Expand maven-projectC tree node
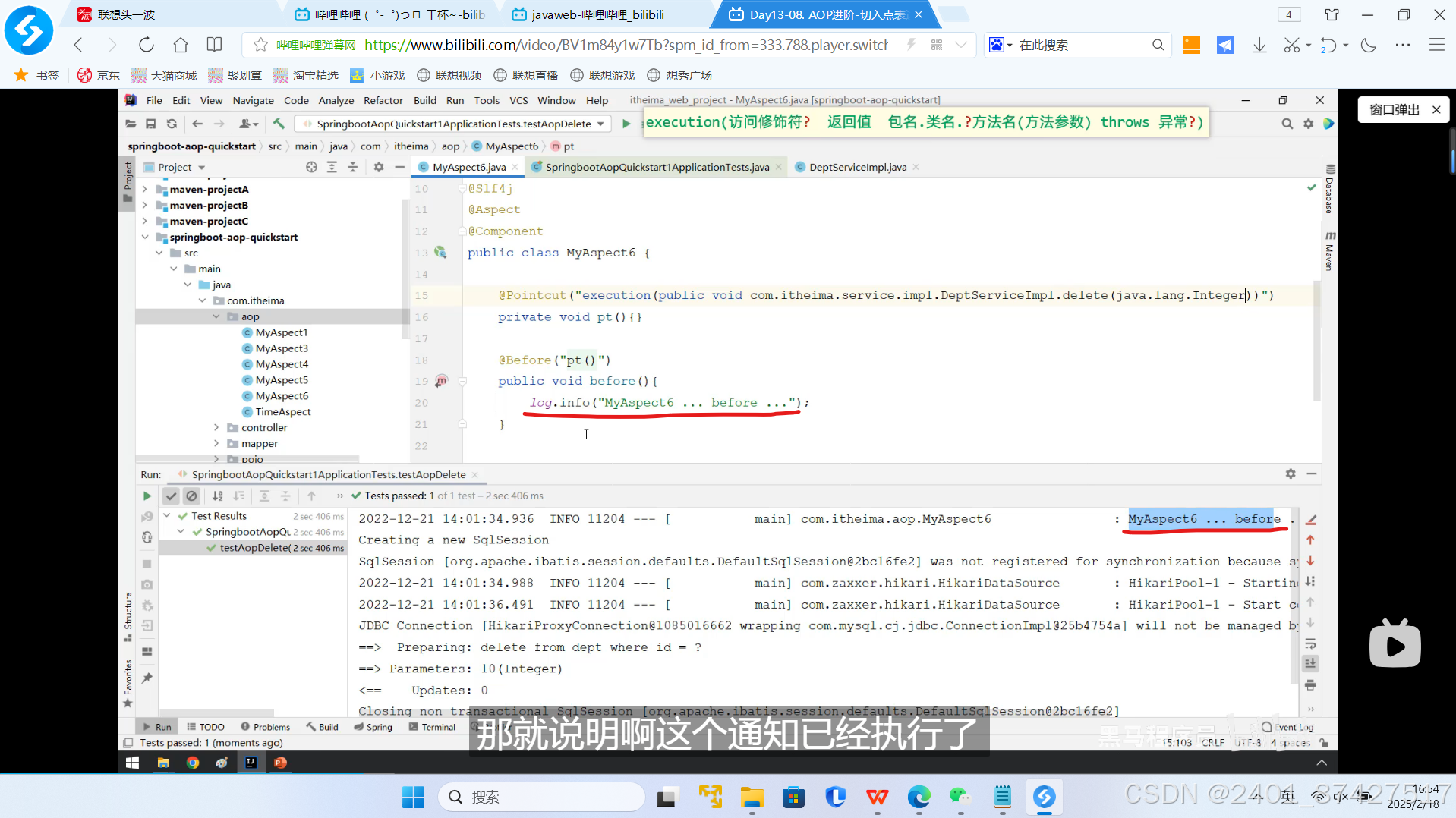The height and width of the screenshot is (818, 1456). tap(144, 222)
